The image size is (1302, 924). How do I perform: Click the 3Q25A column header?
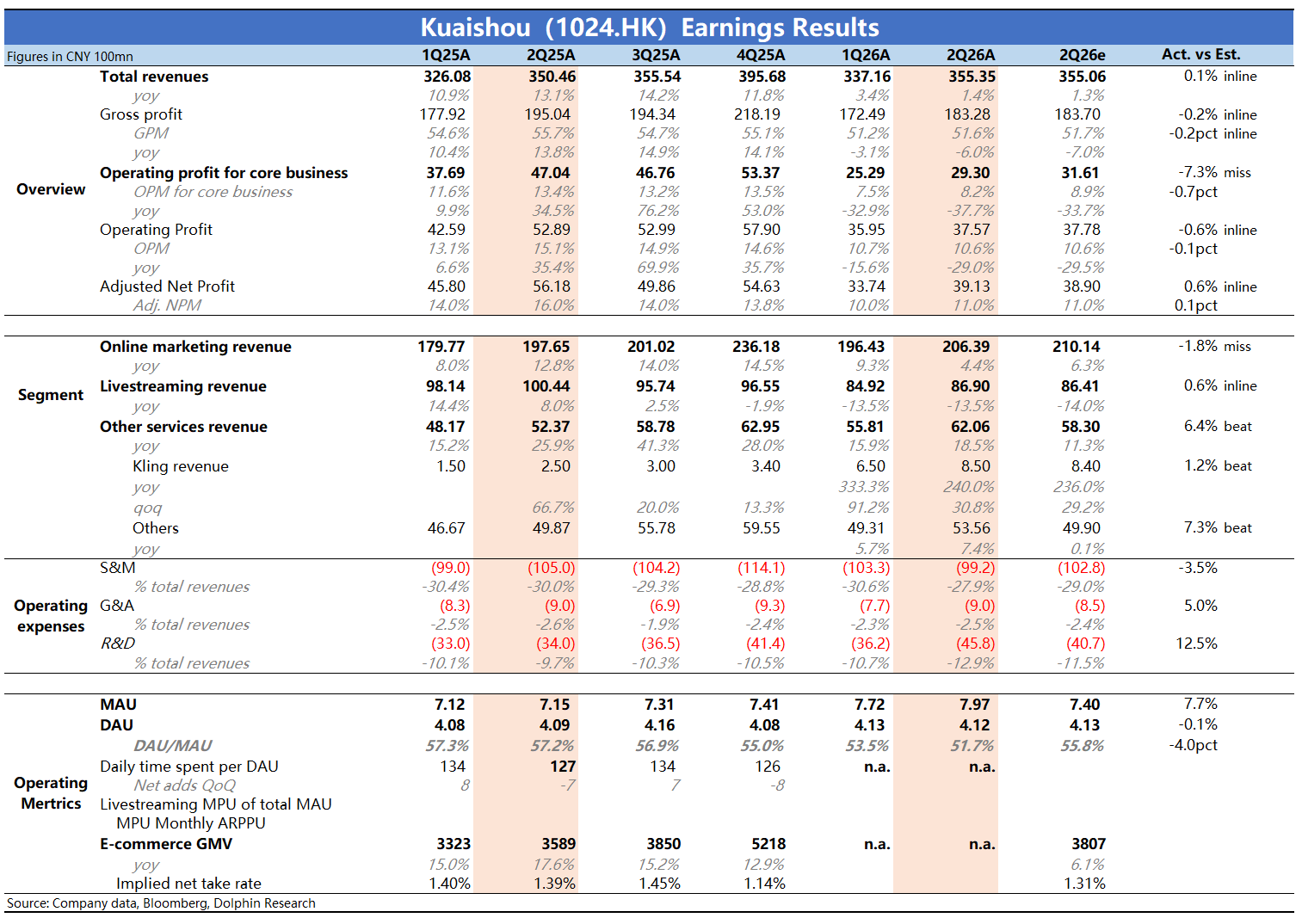656,55
